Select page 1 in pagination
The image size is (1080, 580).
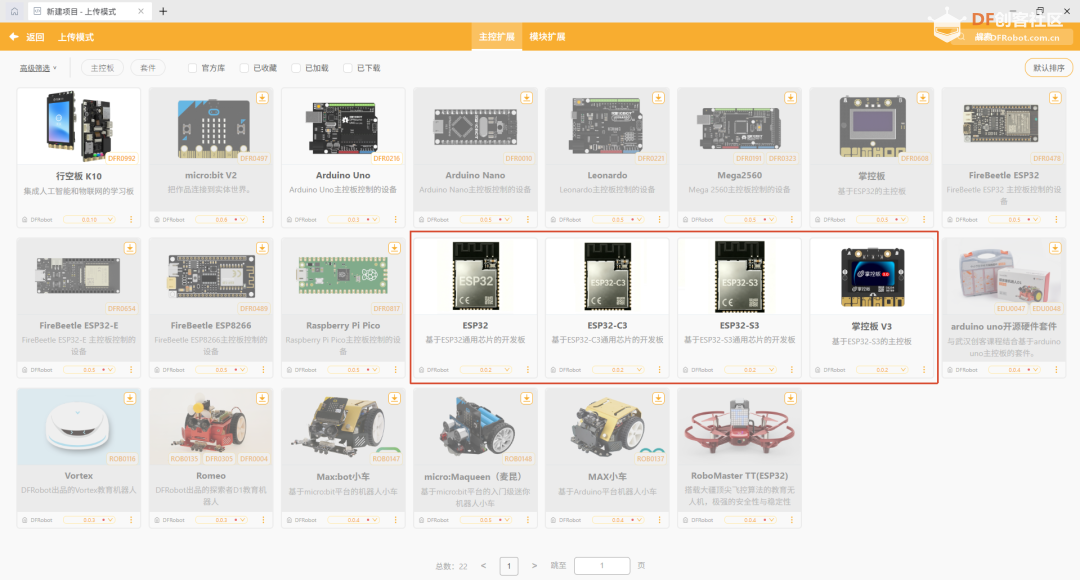pyautogui.click(x=509, y=566)
